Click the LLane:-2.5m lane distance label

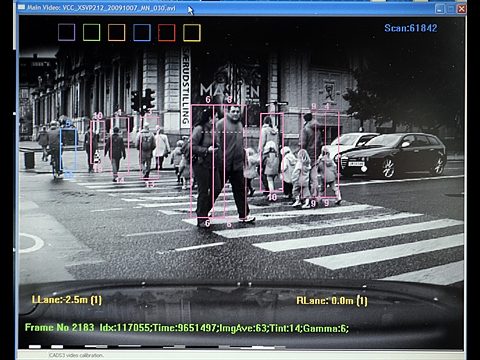(67, 300)
